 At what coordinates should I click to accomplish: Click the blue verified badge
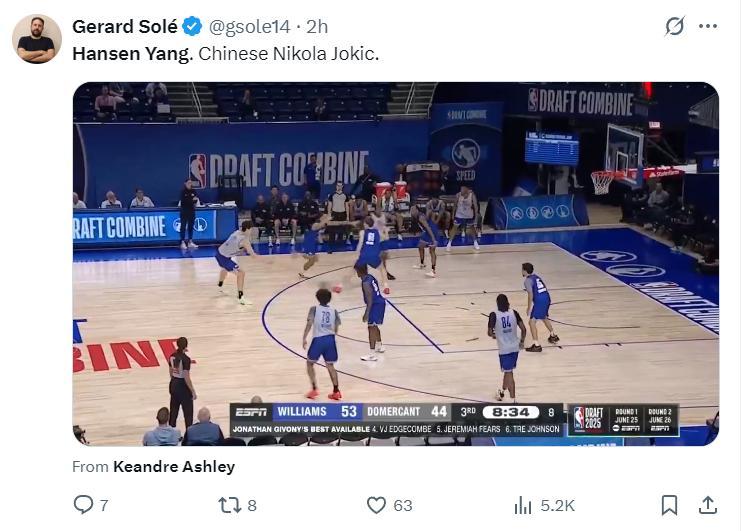click(192, 27)
